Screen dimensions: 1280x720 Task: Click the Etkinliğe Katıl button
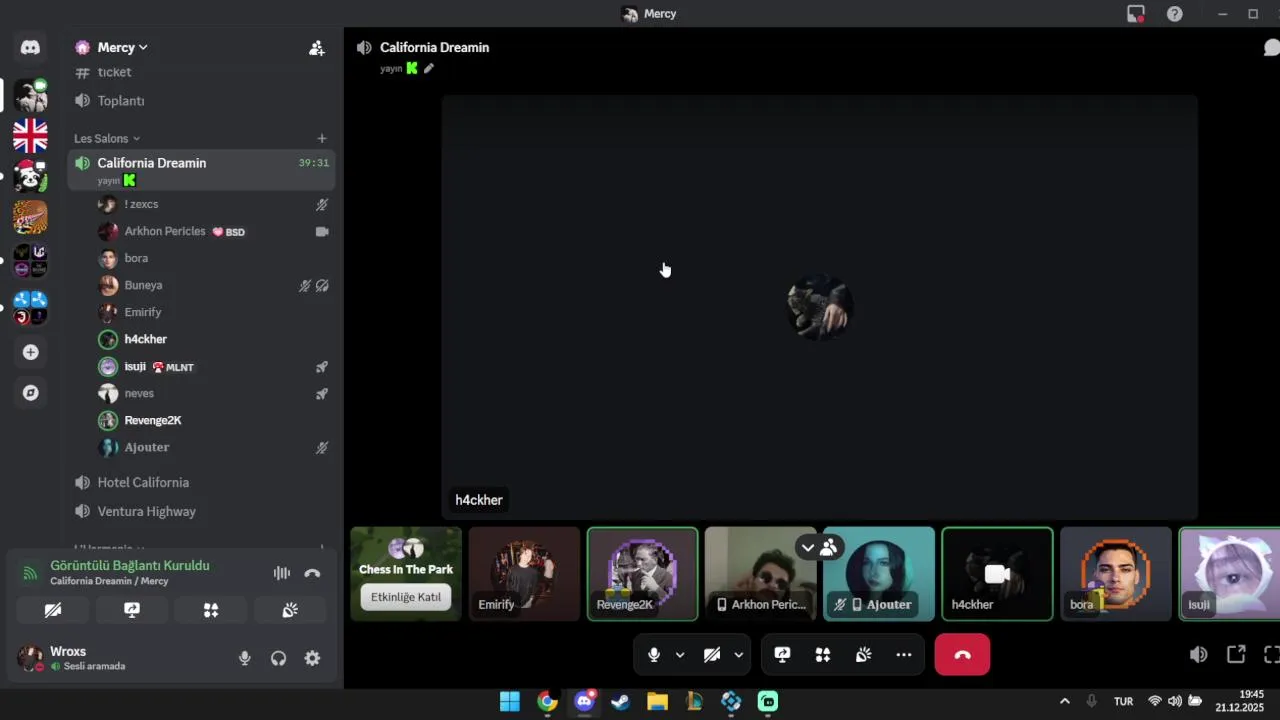click(405, 597)
